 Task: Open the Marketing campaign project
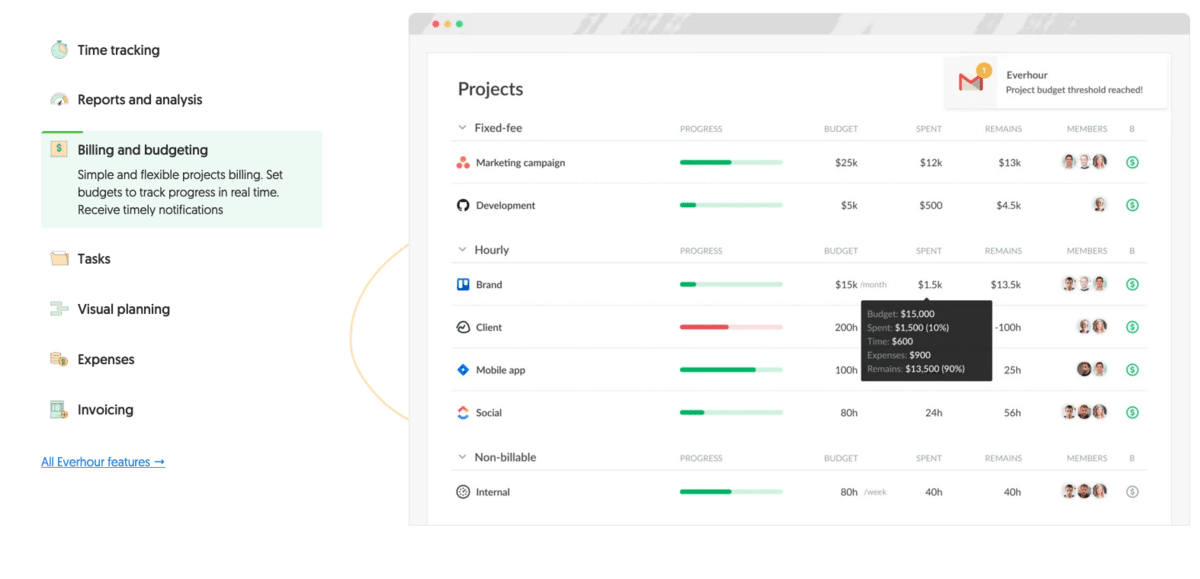[520, 163]
